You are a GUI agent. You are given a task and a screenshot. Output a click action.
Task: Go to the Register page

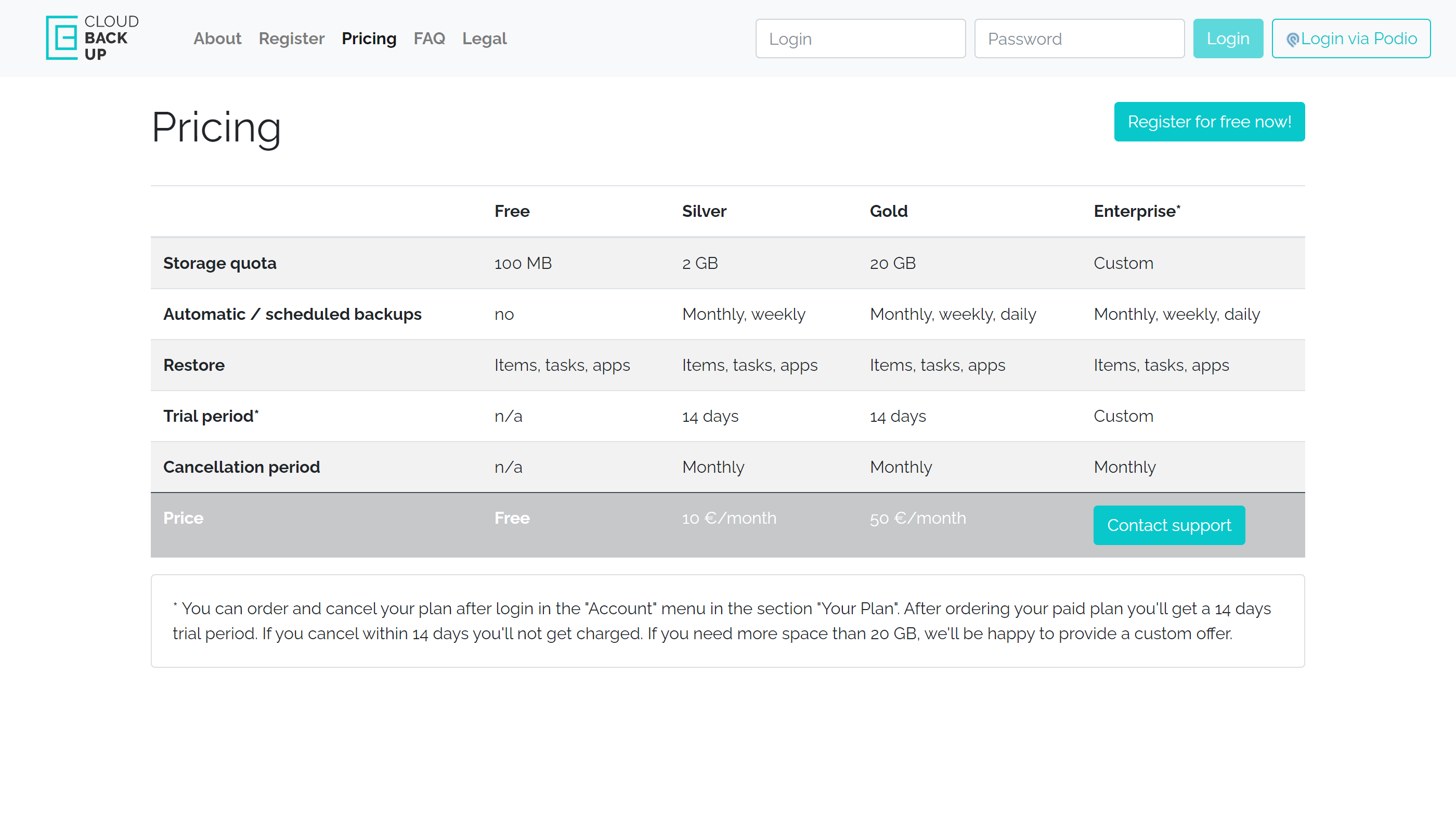click(291, 38)
